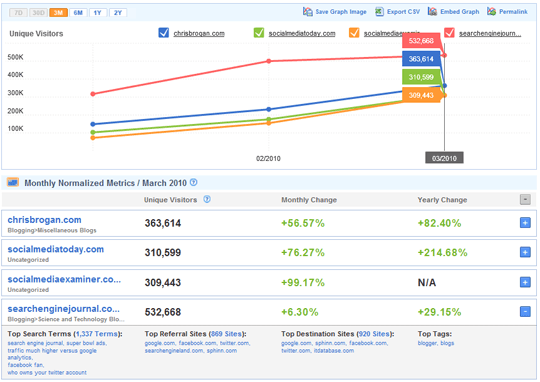Click the facebook fan search term
The width and height of the screenshot is (540, 382).
(25, 365)
